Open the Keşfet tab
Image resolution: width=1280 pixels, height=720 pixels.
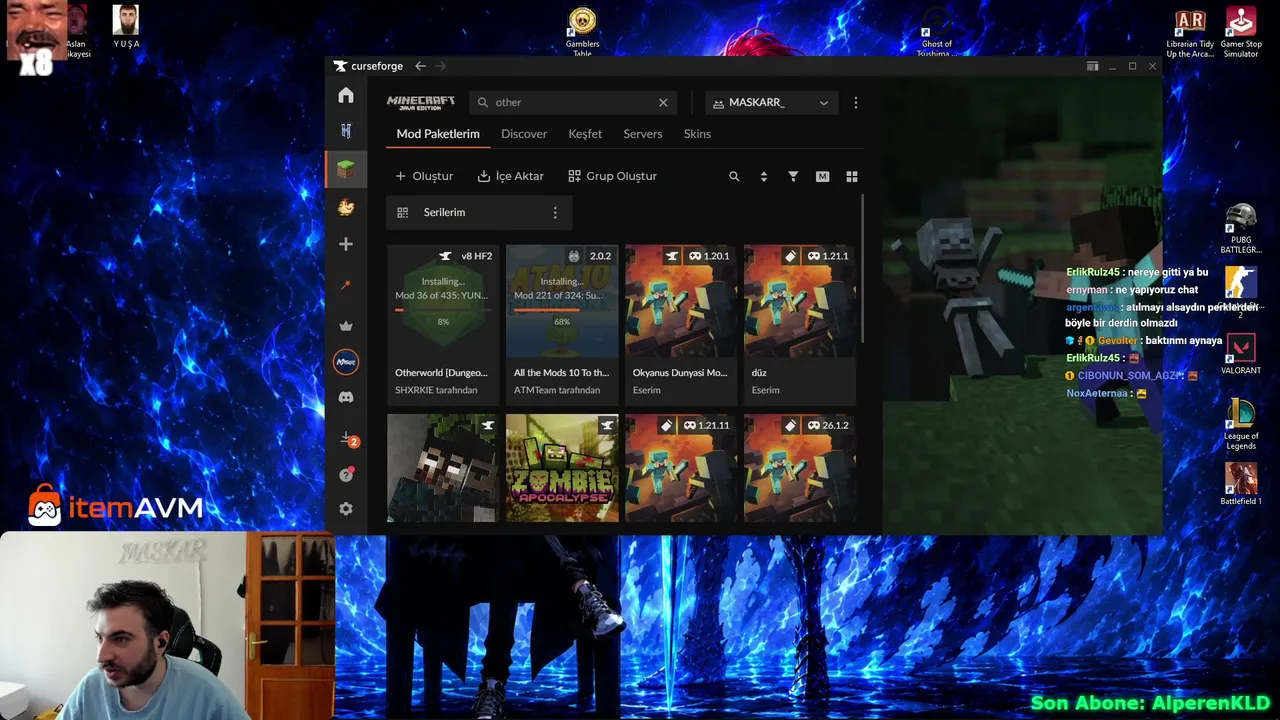point(585,134)
